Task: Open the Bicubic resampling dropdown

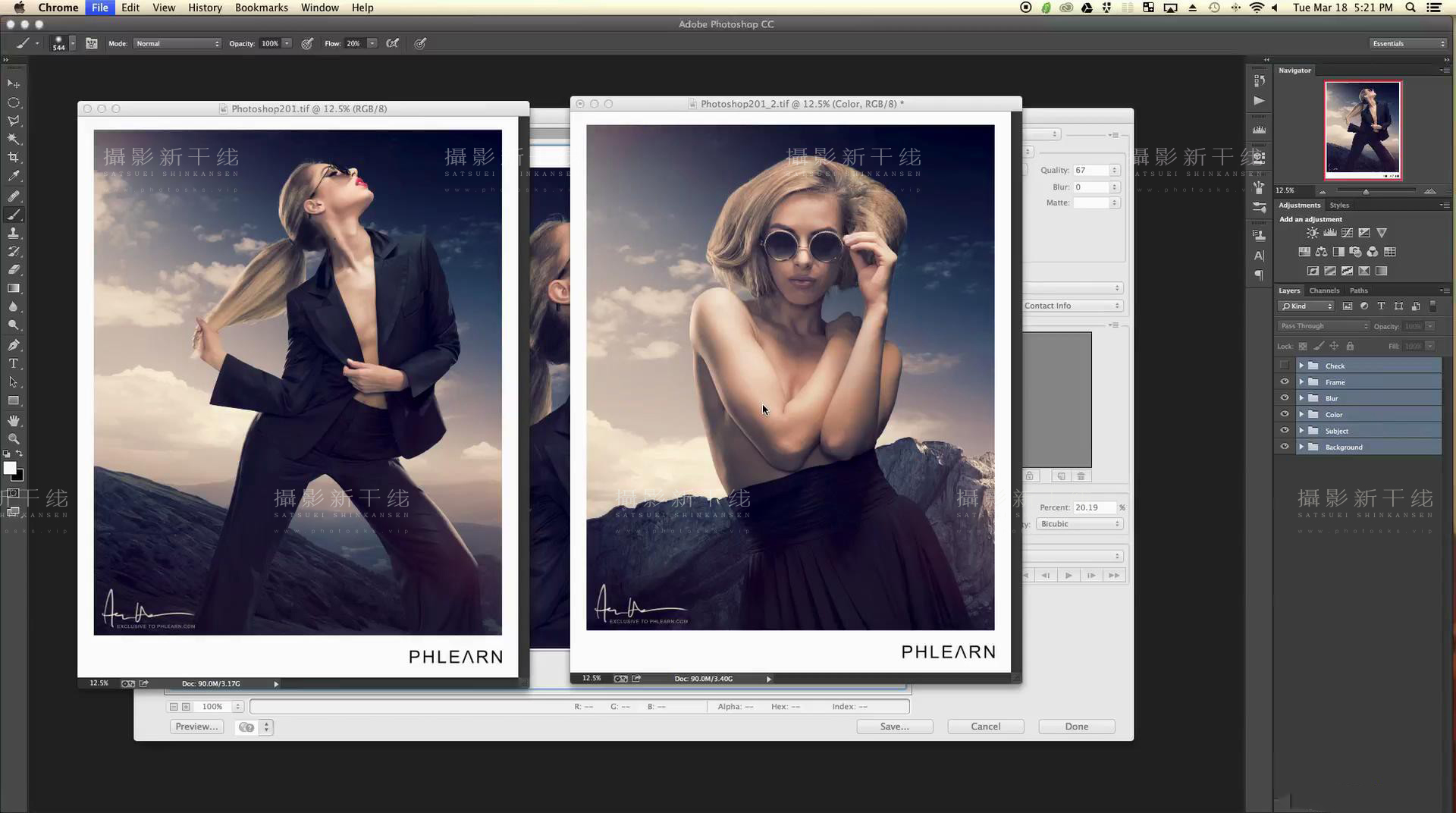Action: tap(1079, 524)
